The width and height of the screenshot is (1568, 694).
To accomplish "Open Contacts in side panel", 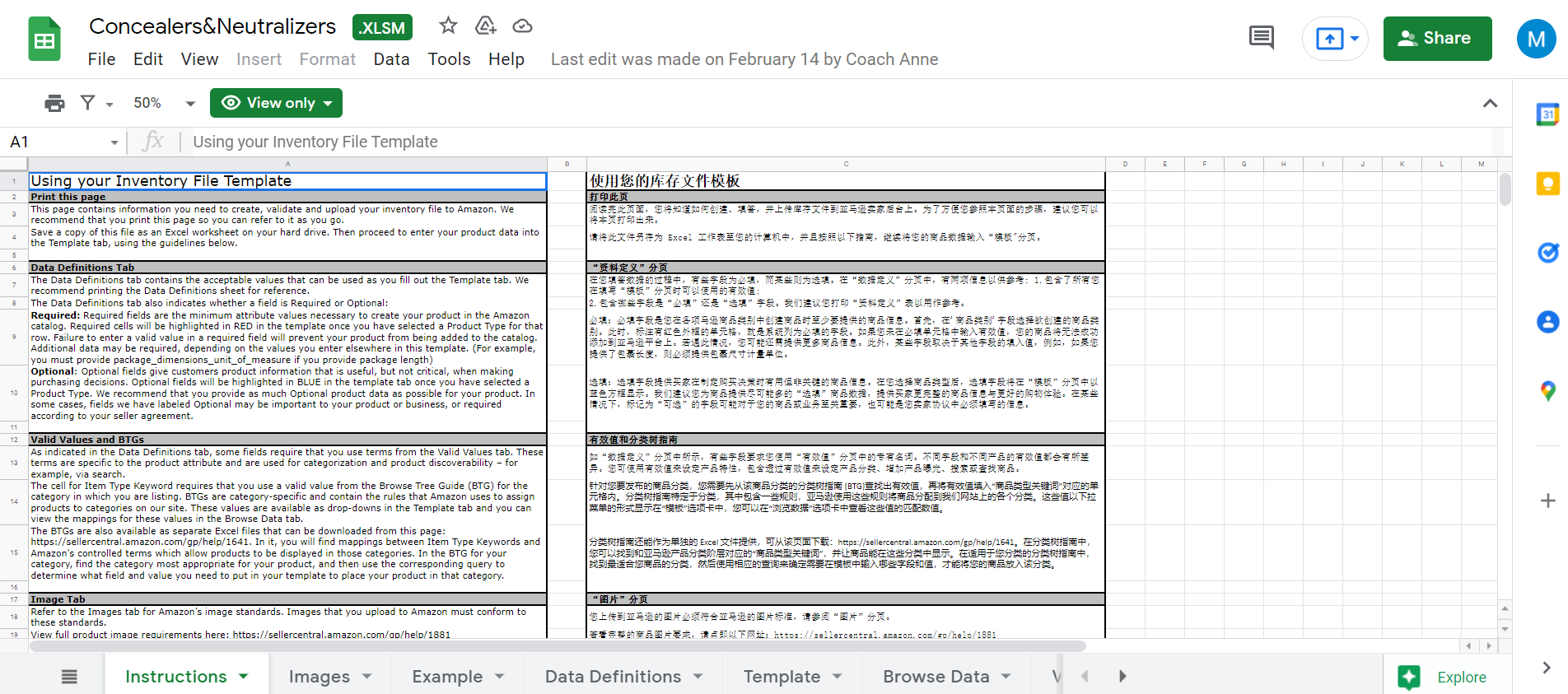I will [1548, 322].
